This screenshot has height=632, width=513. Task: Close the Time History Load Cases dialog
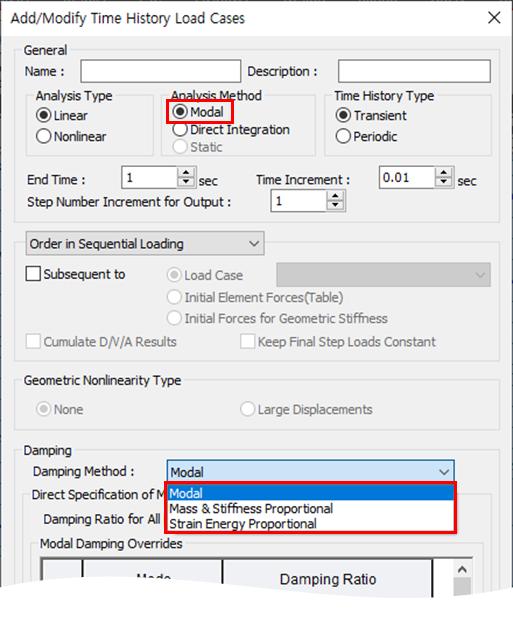click(494, 18)
